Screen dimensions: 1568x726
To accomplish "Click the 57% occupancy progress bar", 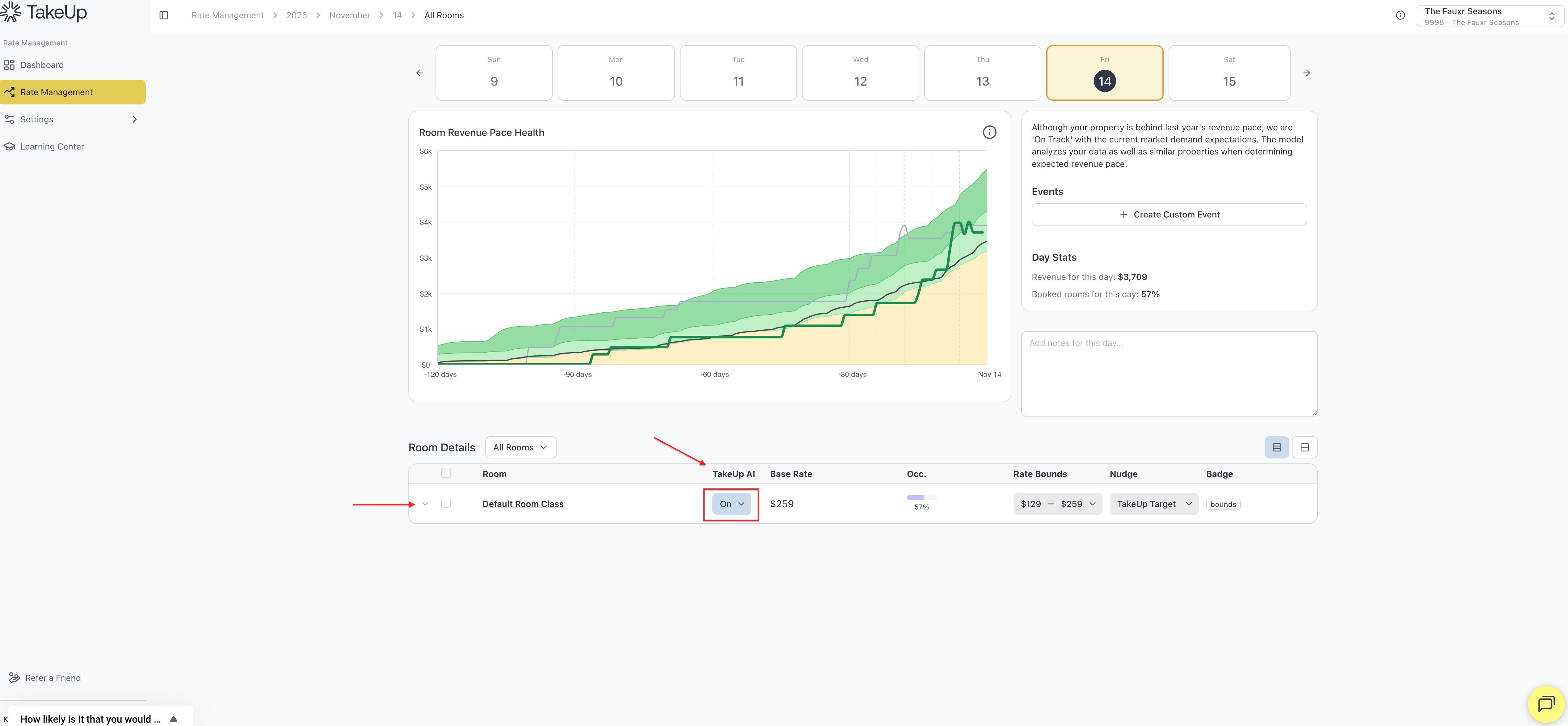I will [x=921, y=498].
